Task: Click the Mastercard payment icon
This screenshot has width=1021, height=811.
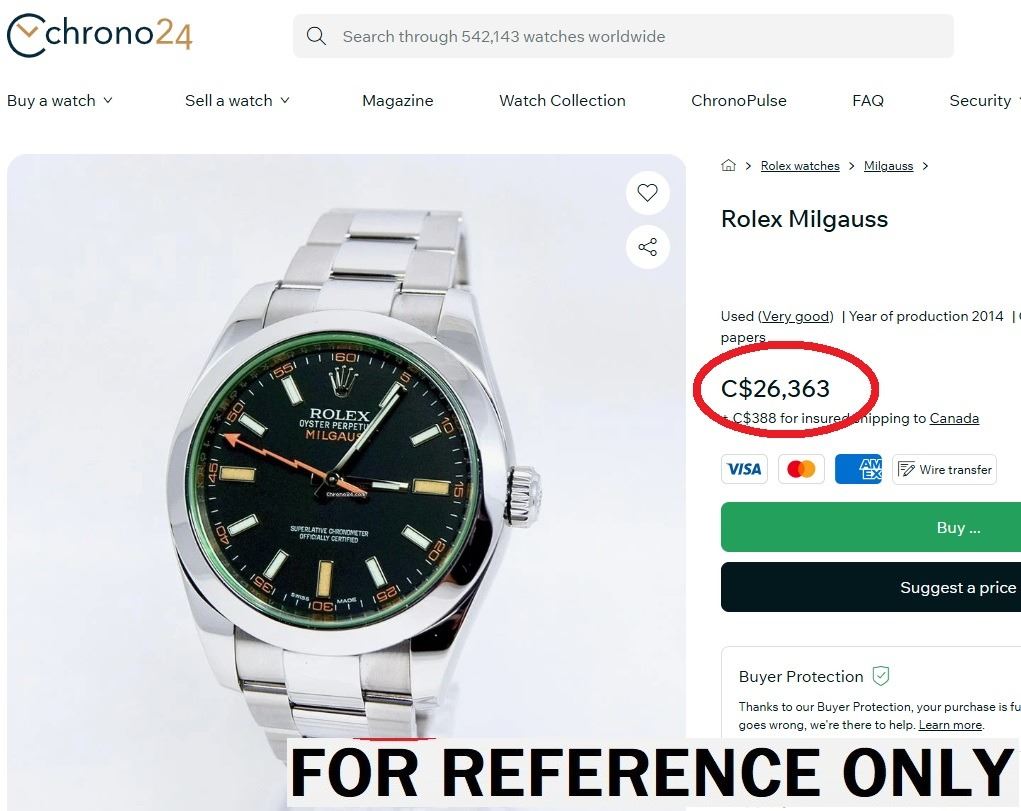Action: (x=801, y=469)
